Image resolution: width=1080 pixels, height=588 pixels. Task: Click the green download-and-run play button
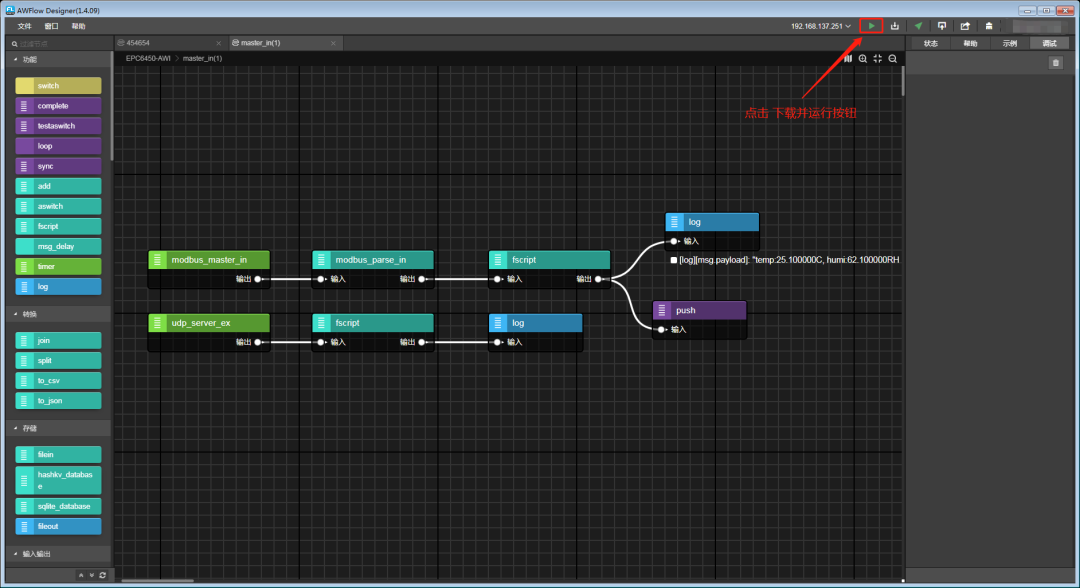pos(871,26)
